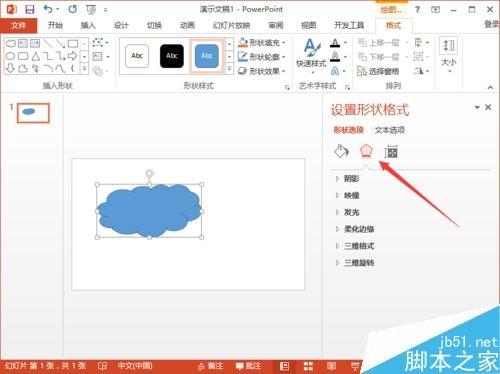Click the align objects icon in 排列 group

tap(418, 43)
